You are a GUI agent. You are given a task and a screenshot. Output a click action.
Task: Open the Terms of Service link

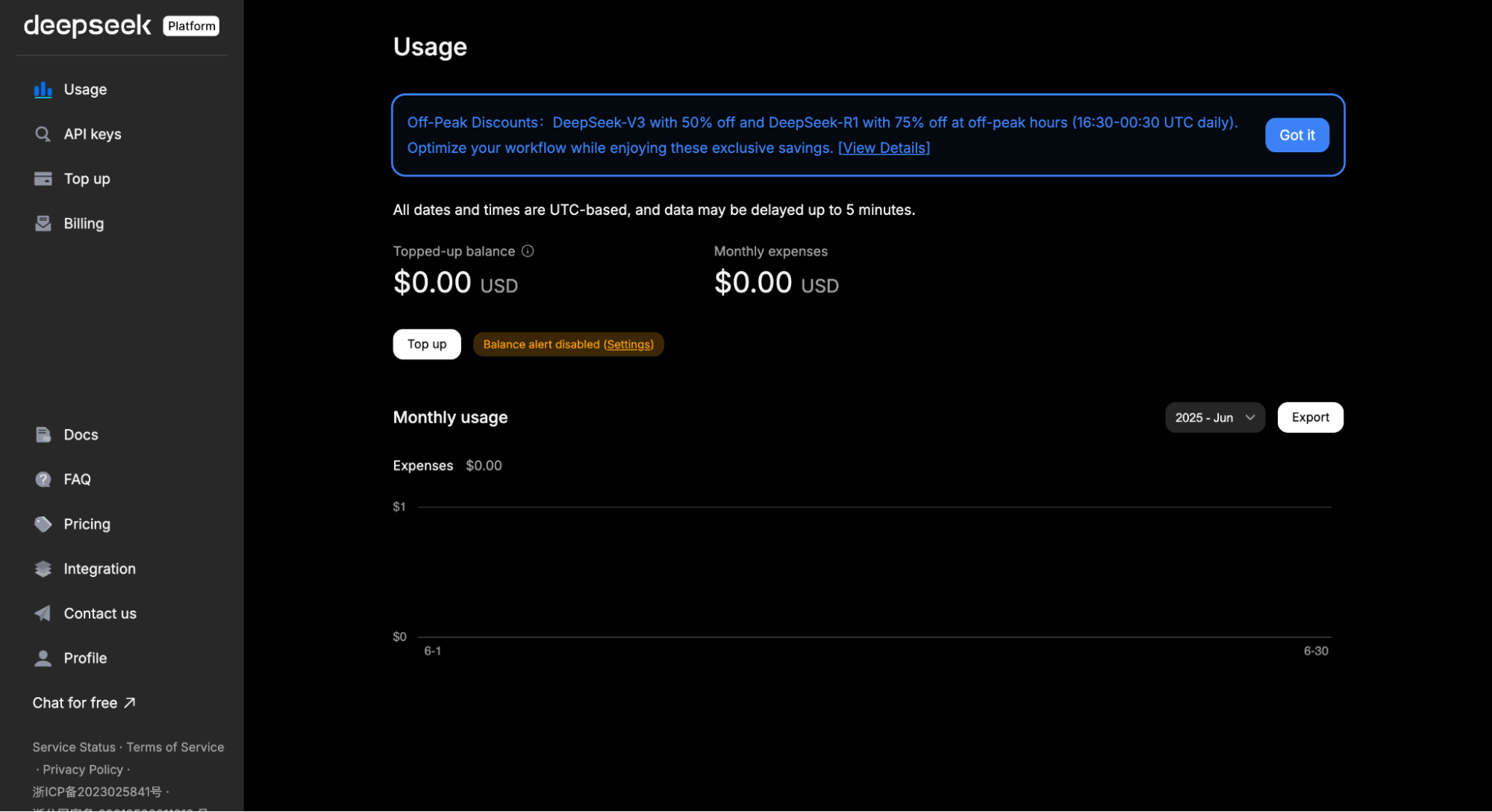(x=175, y=747)
